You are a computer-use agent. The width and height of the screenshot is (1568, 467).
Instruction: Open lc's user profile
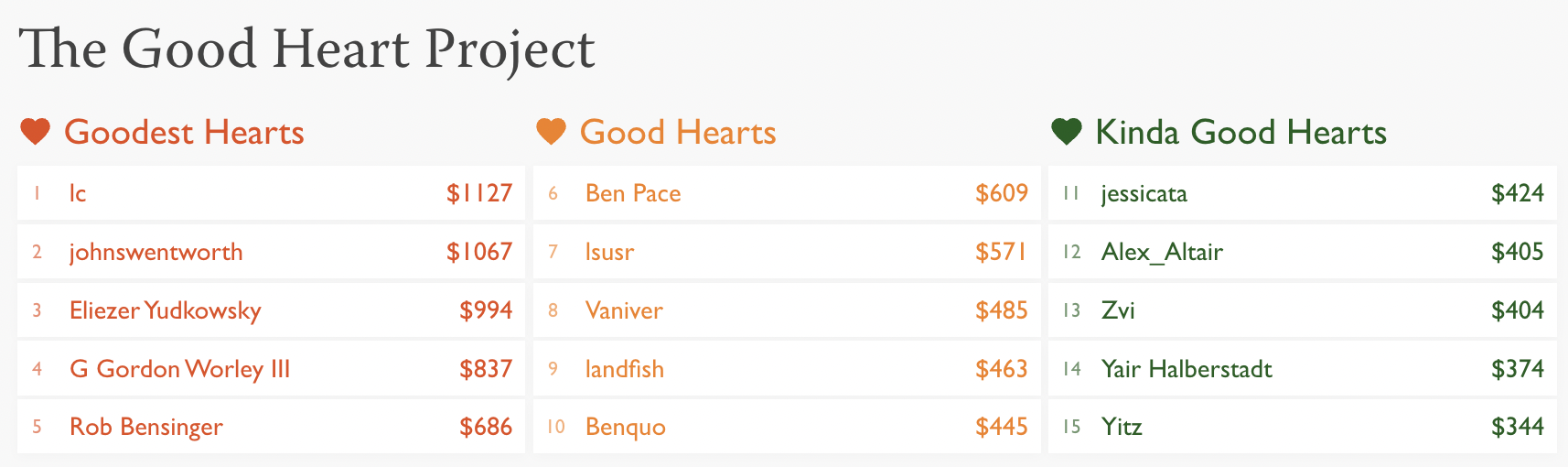[78, 193]
